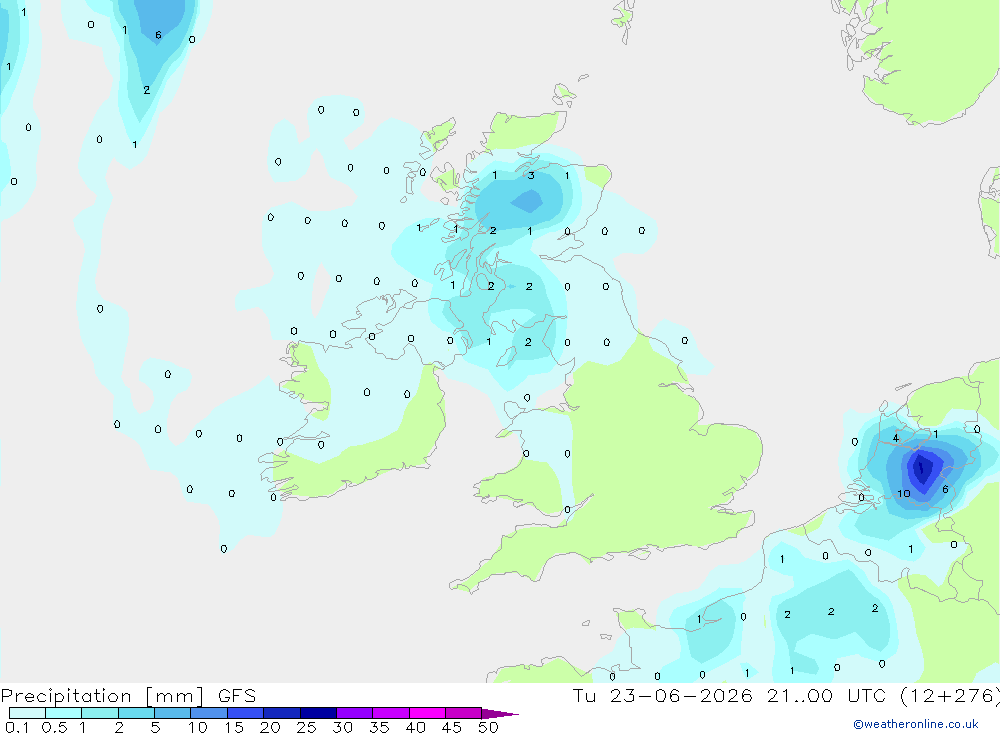This screenshot has height=733, width=1000.
Task: Click the 45–50 mm legend color swatch
Action: point(463,713)
